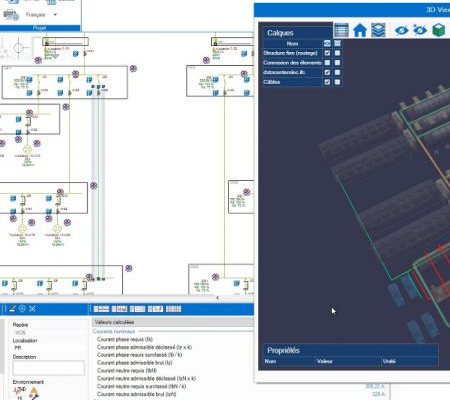
Task: Click the second crossed-eye icon with dot
Action: coord(420,30)
